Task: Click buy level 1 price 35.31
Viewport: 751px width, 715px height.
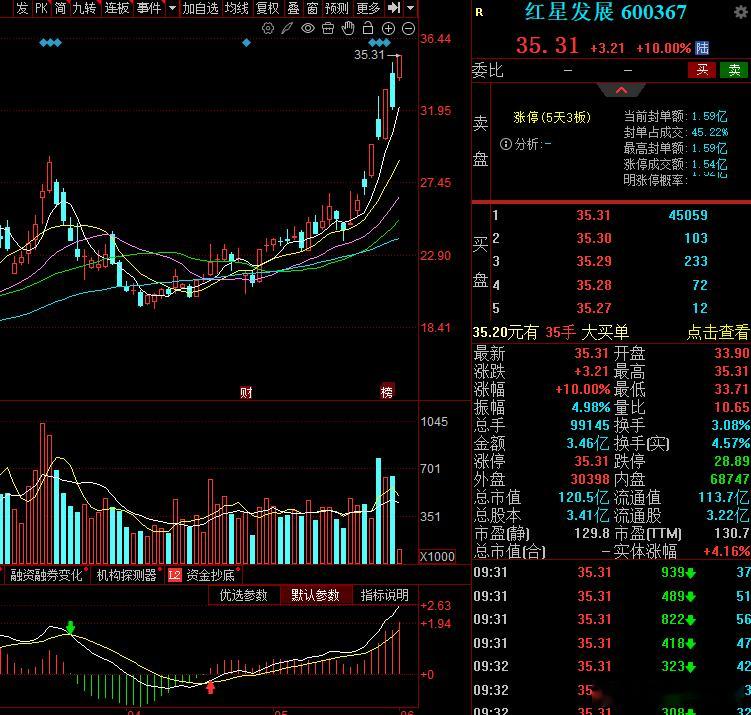Action: pos(593,215)
